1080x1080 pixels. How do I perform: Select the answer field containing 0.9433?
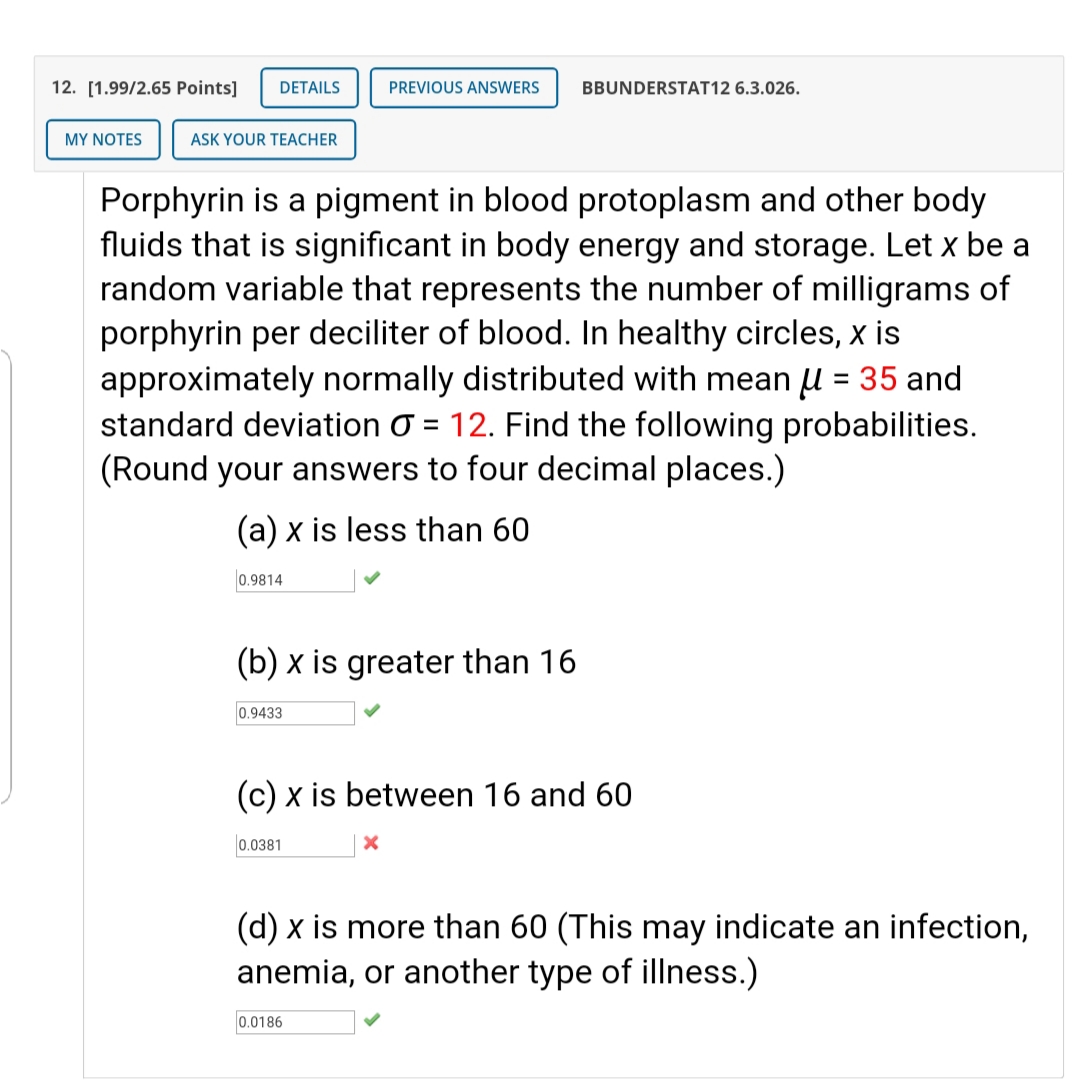tap(294, 712)
